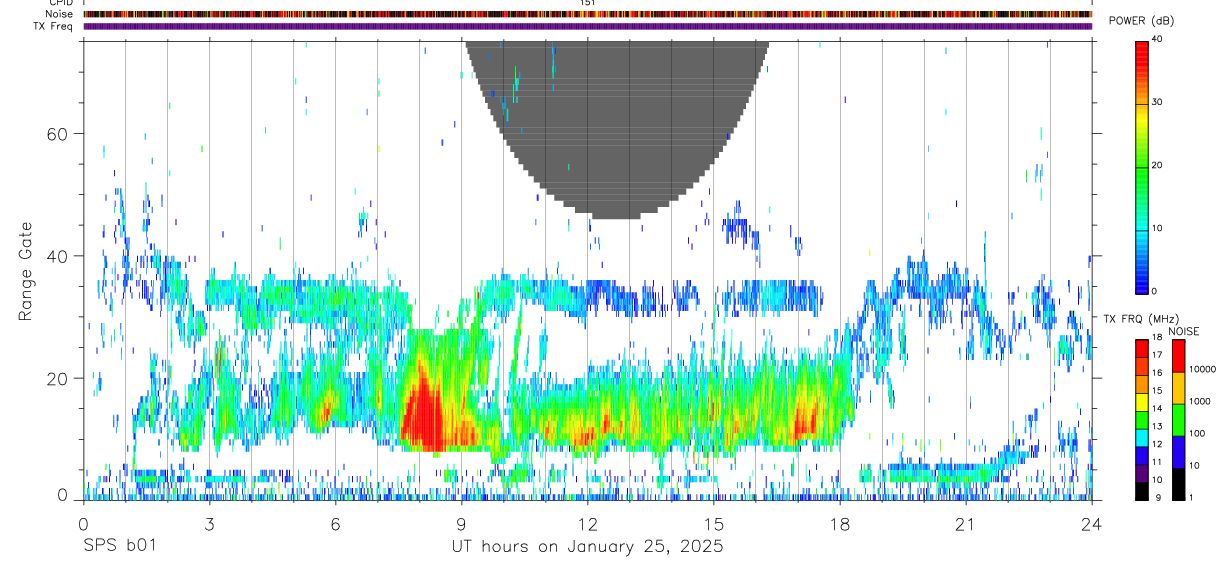Click the '21' tick on the UT hours axis
The width and height of the screenshot is (1228, 567).
[965, 523]
